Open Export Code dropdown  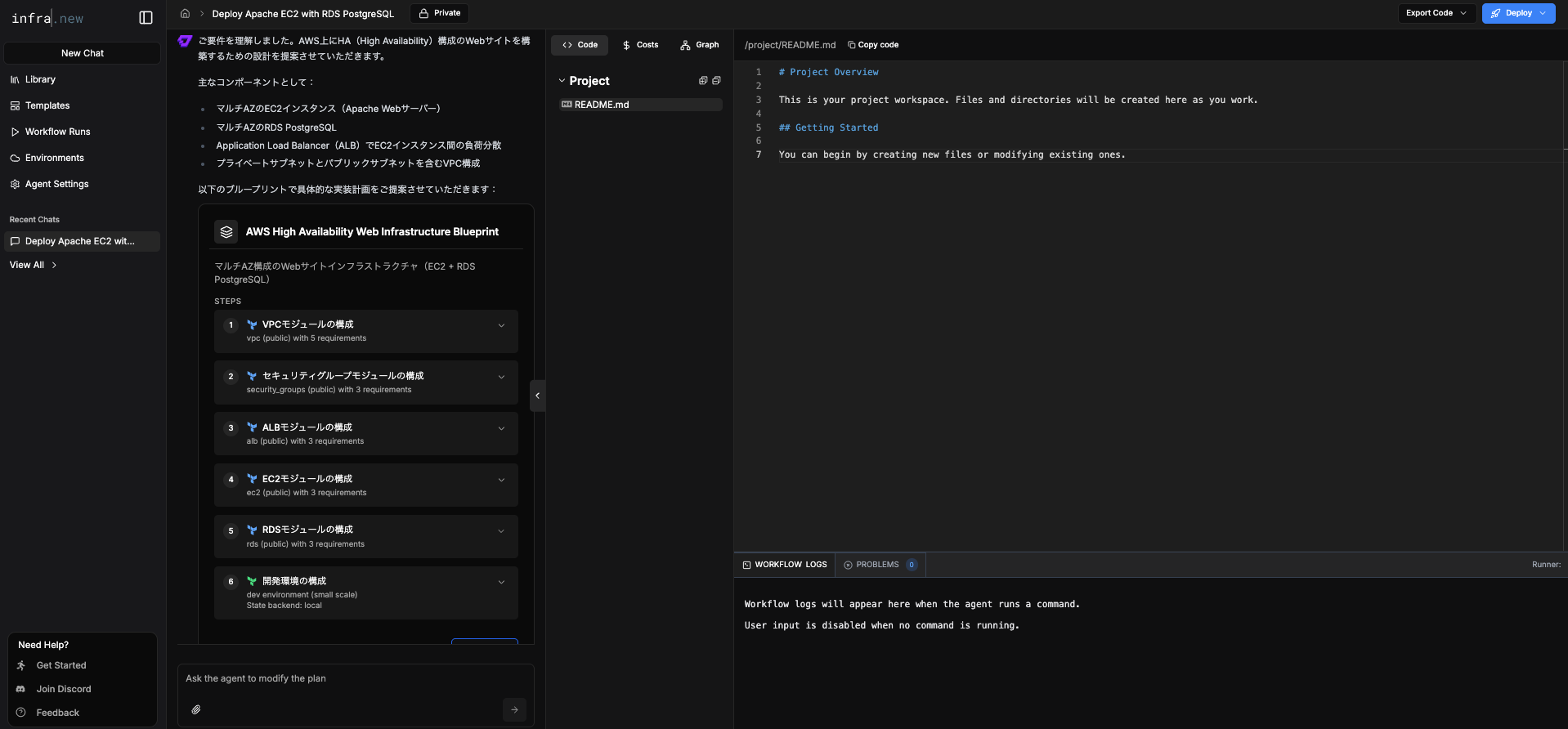tap(1436, 13)
